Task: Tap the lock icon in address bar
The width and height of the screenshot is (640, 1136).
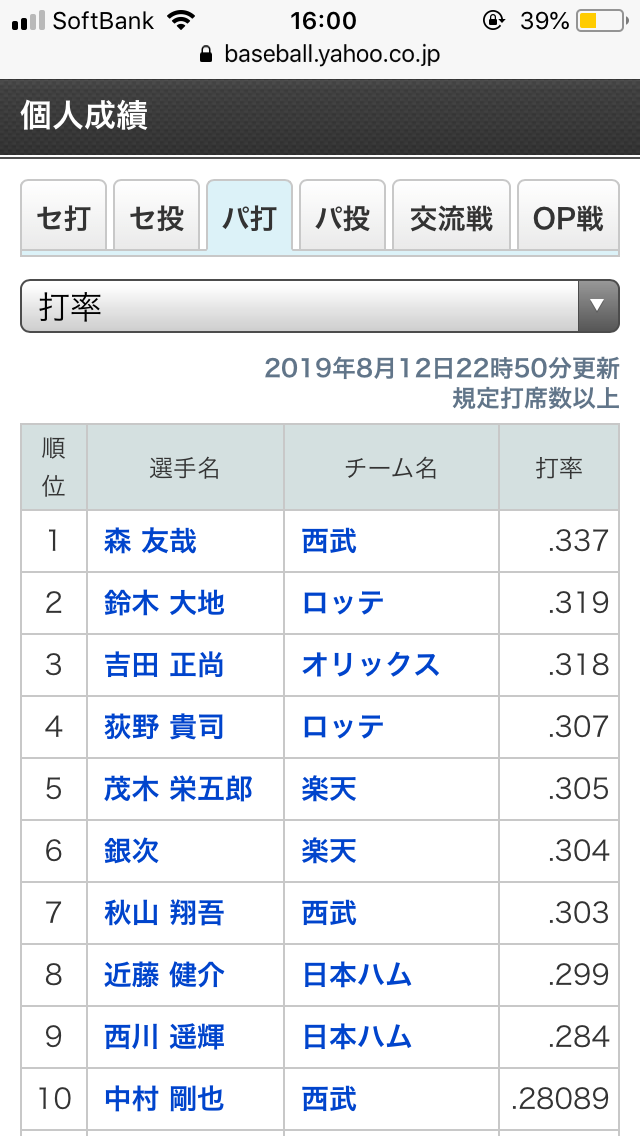Action: click(x=206, y=54)
